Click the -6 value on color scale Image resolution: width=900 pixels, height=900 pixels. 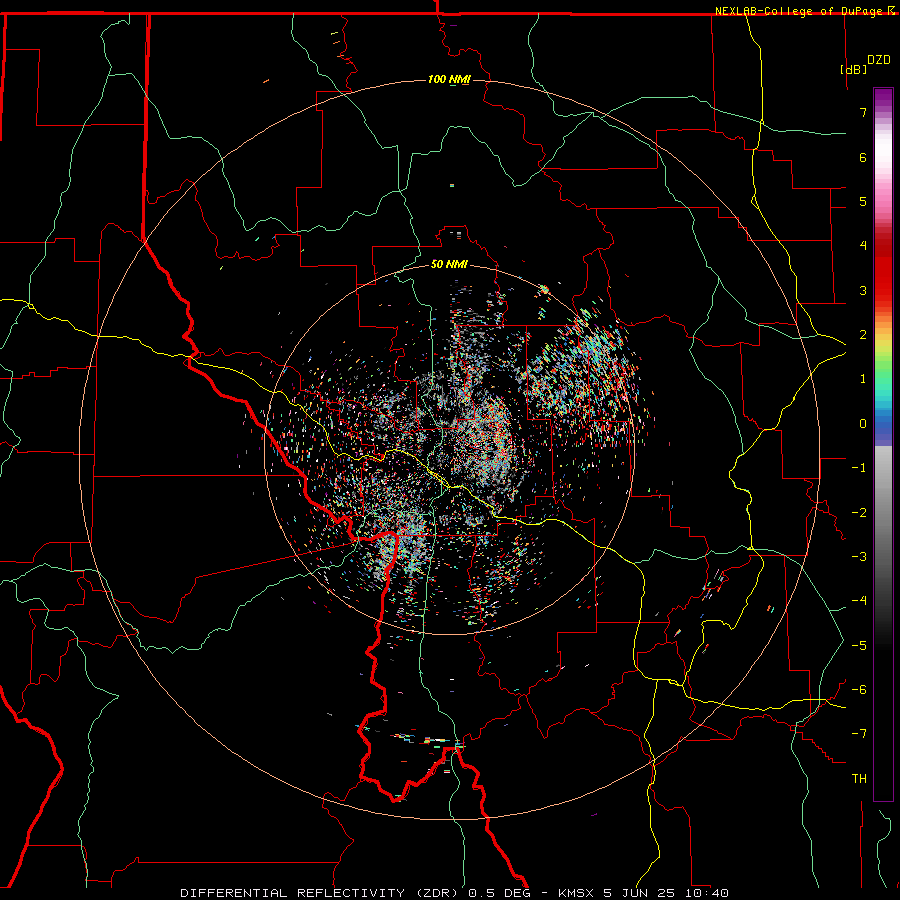tap(859, 690)
